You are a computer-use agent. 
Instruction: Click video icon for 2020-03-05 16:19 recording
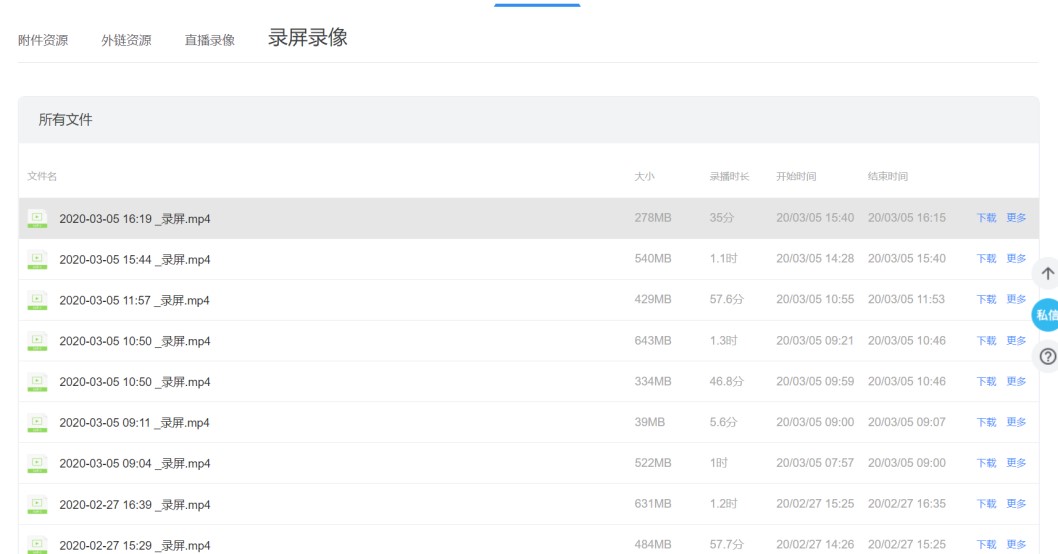[37, 218]
